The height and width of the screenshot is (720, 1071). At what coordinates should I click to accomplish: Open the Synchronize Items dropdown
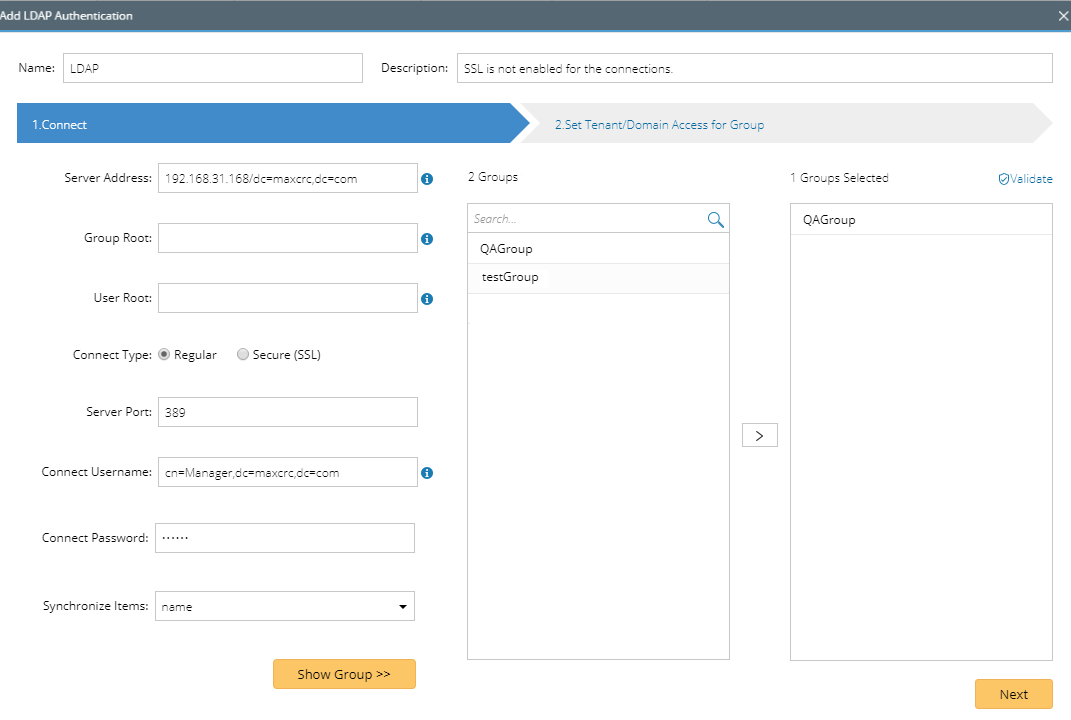point(402,606)
